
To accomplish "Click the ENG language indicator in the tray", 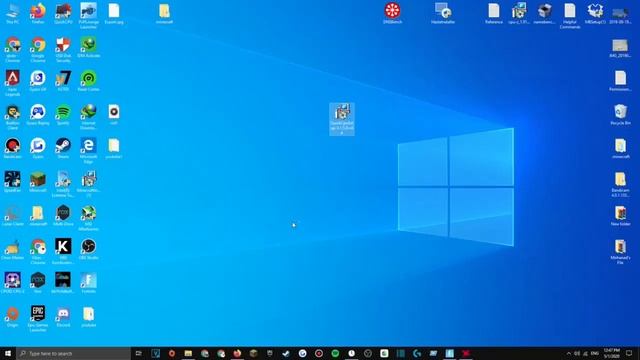I will (595, 353).
